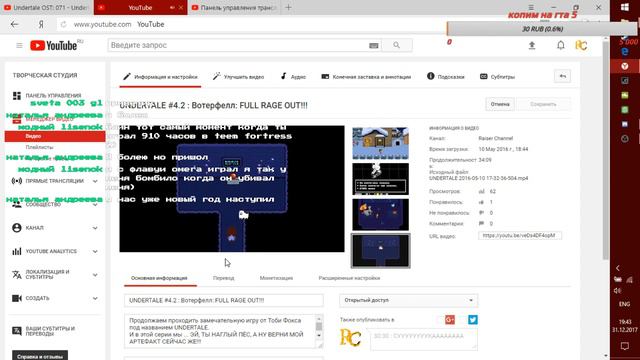The width and height of the screenshot is (640, 360).
Task: Select the battle dialogue thumbnail
Action: pos(380,179)
